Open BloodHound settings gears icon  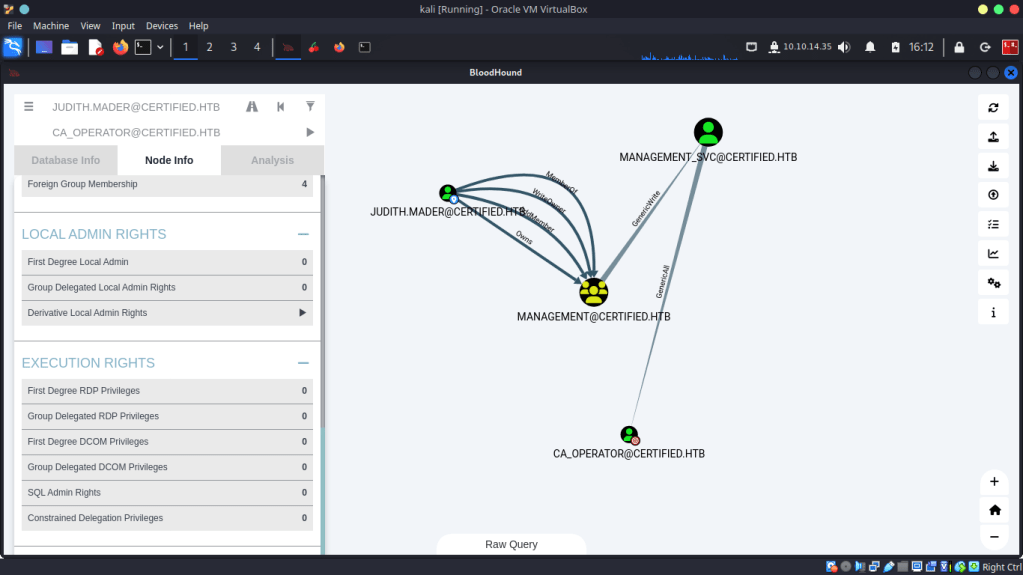[993, 283]
